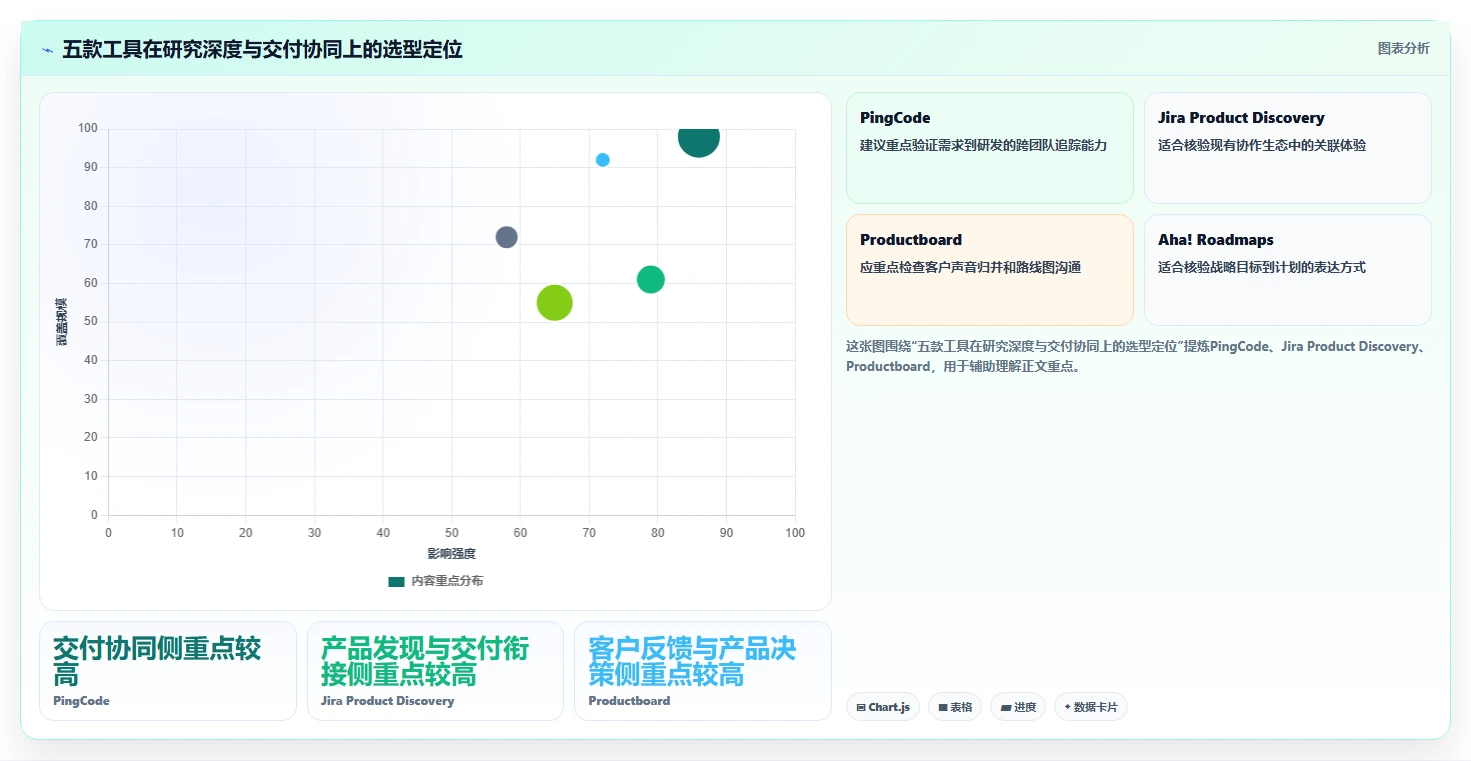The height and width of the screenshot is (761, 1471).
Task: Click the 交付协同侧重点较高 data card
Action: pyautogui.click(x=168, y=671)
